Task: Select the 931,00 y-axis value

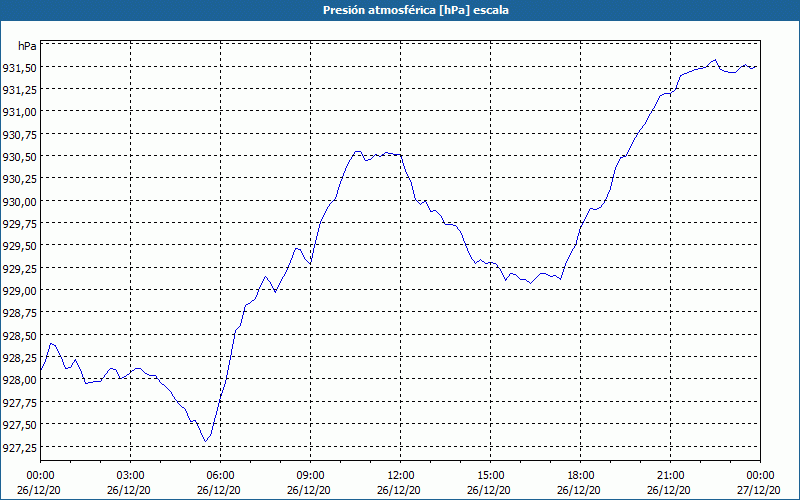Action: click(19, 112)
